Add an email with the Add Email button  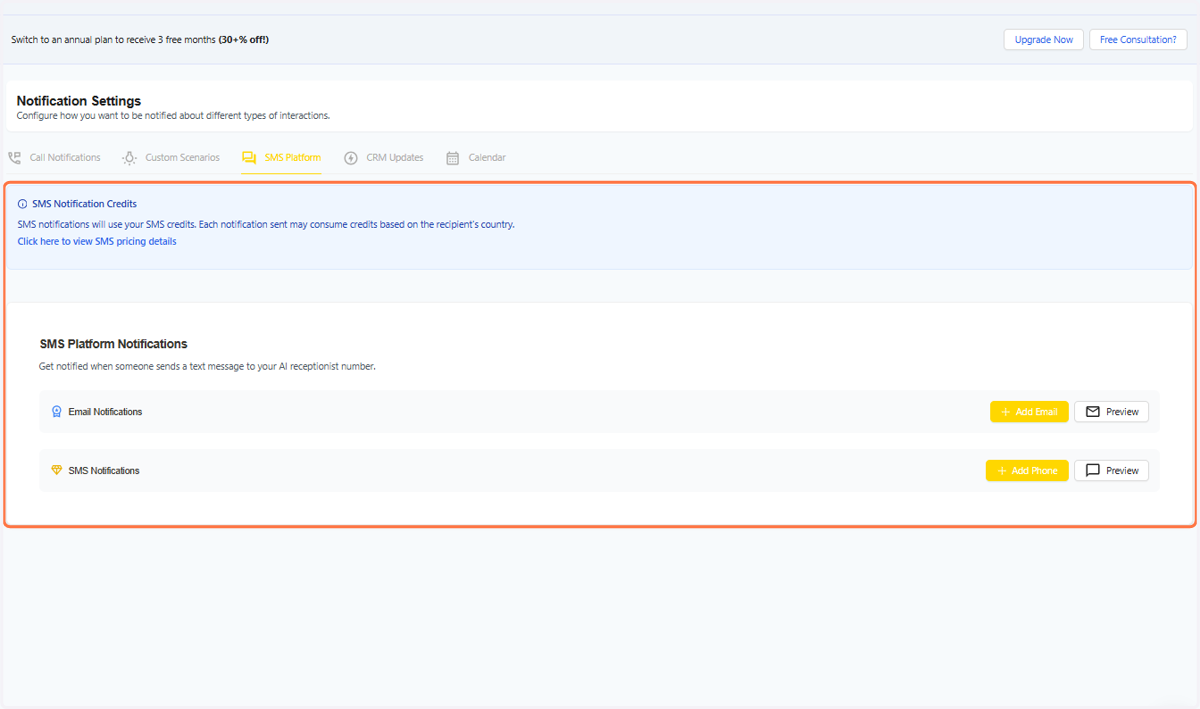click(x=1029, y=412)
